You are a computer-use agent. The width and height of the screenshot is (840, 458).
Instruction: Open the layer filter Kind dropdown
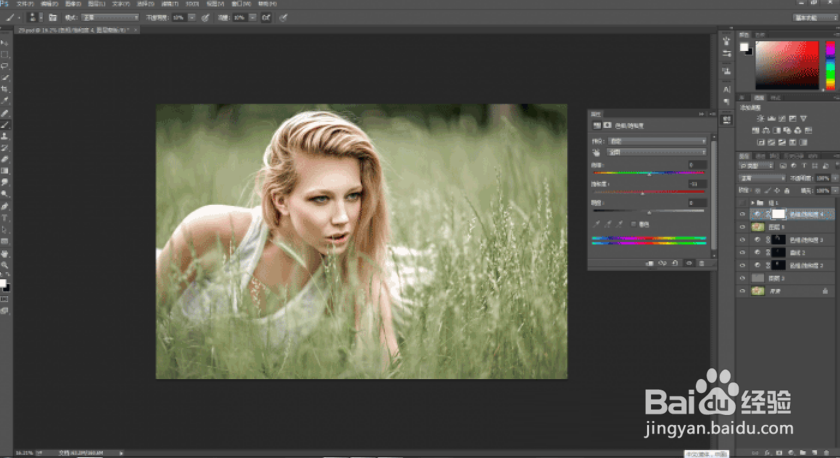coord(757,166)
